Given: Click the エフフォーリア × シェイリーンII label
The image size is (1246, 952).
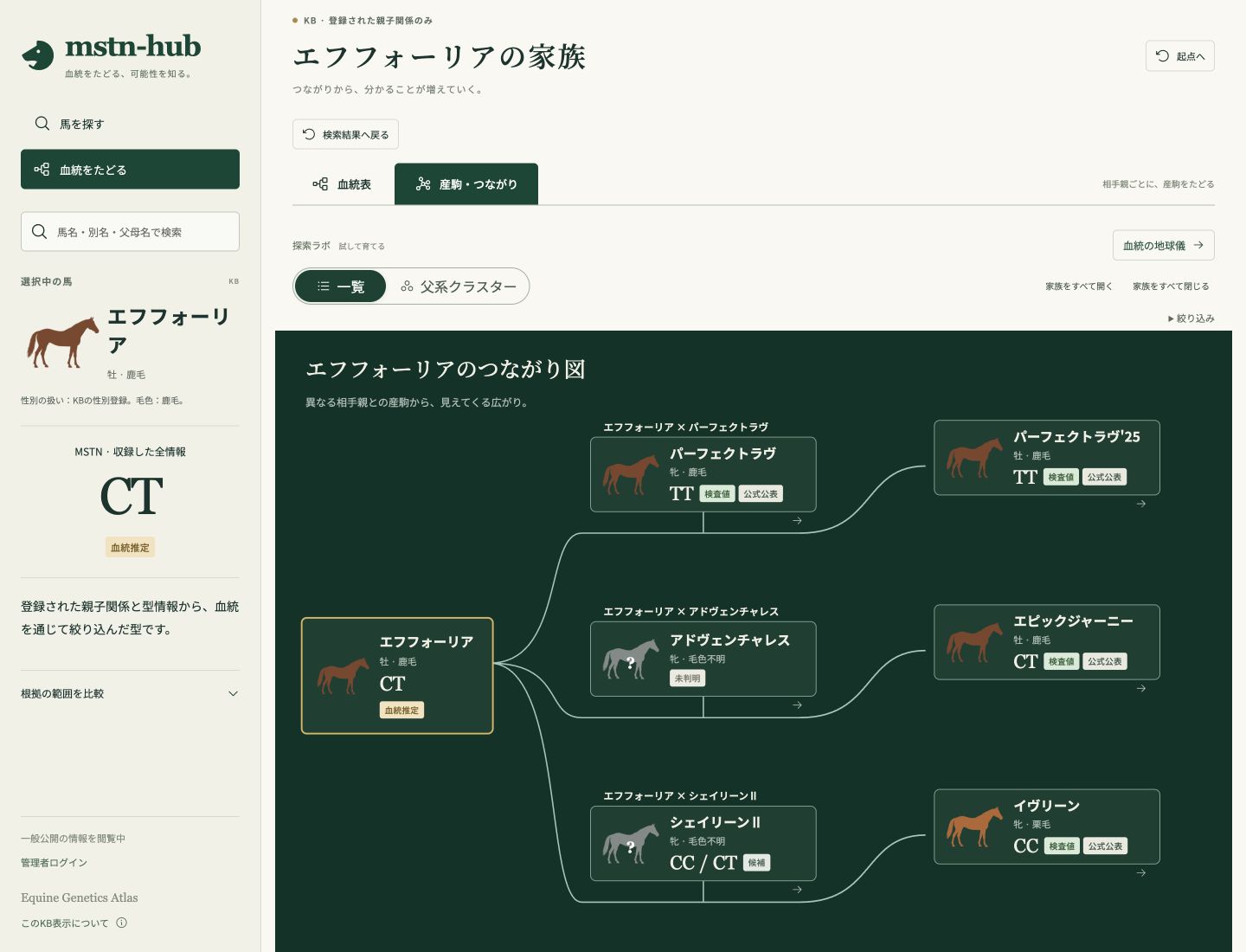Looking at the screenshot, I should (x=679, y=796).
